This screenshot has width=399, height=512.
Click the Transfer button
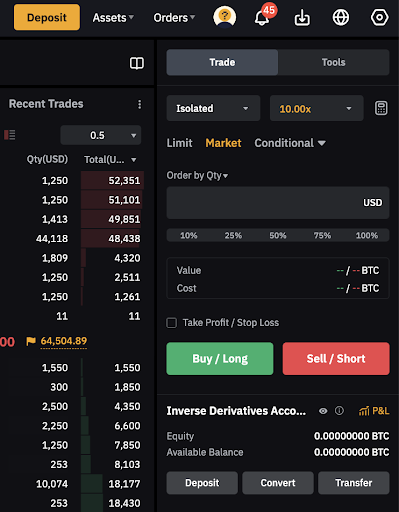point(354,483)
